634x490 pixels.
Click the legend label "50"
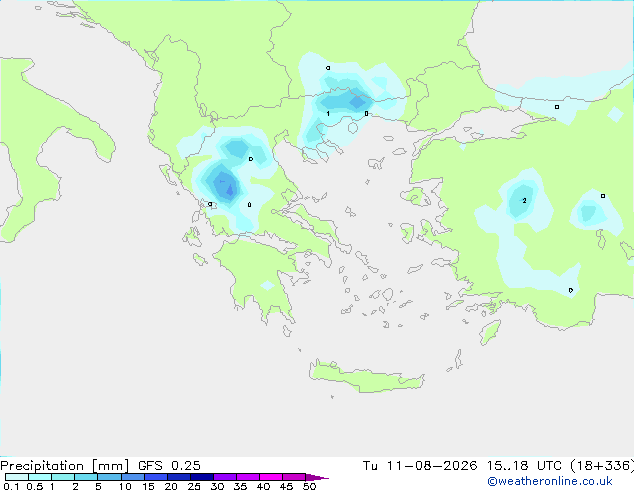coord(309,486)
